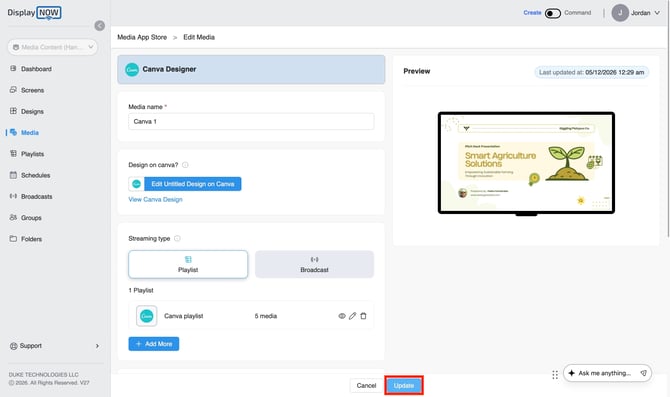Click the Playlists sidebar icon
The image size is (670, 397).
click(x=13, y=153)
